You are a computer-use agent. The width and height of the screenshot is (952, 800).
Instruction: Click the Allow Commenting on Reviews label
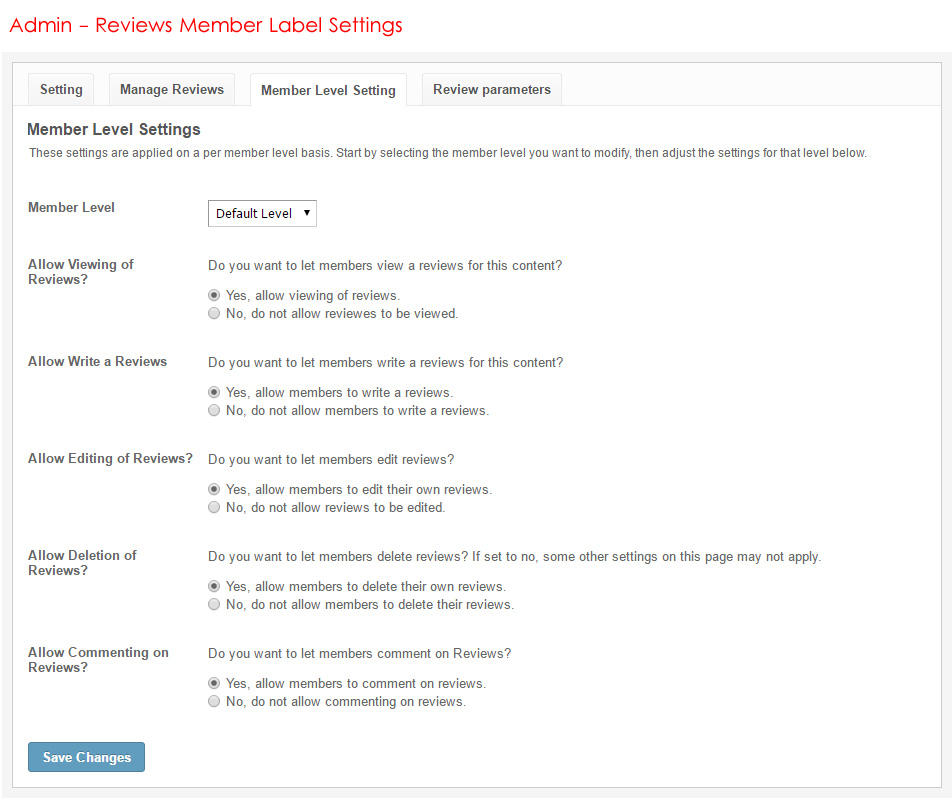[98, 660]
